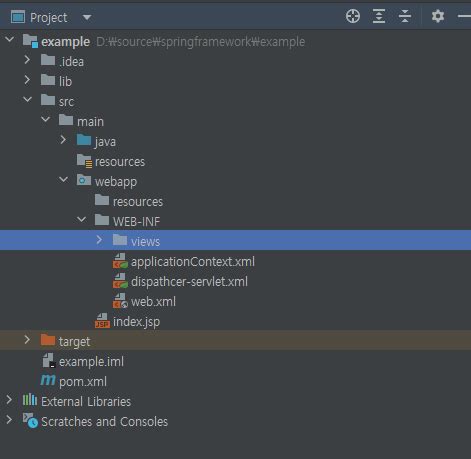Click the Scratches and Consoles icon
Image resolution: width=471 pixels, height=459 pixels.
tap(30, 421)
